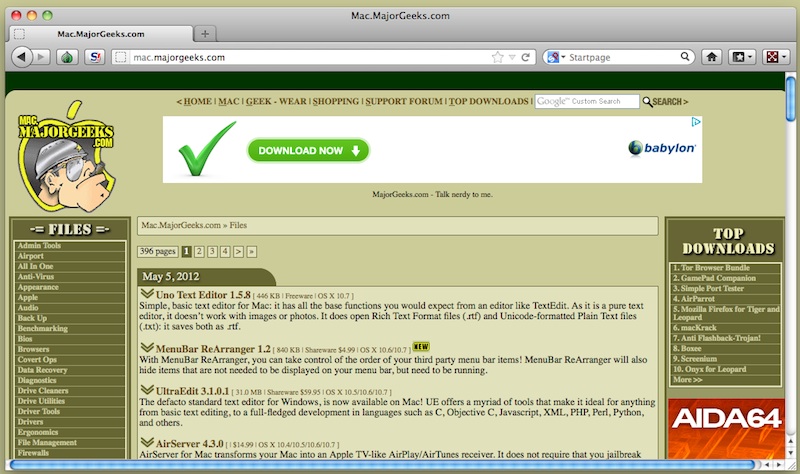Click the Home icon in Firefox toolbar
The image size is (800, 474).
coord(710,57)
